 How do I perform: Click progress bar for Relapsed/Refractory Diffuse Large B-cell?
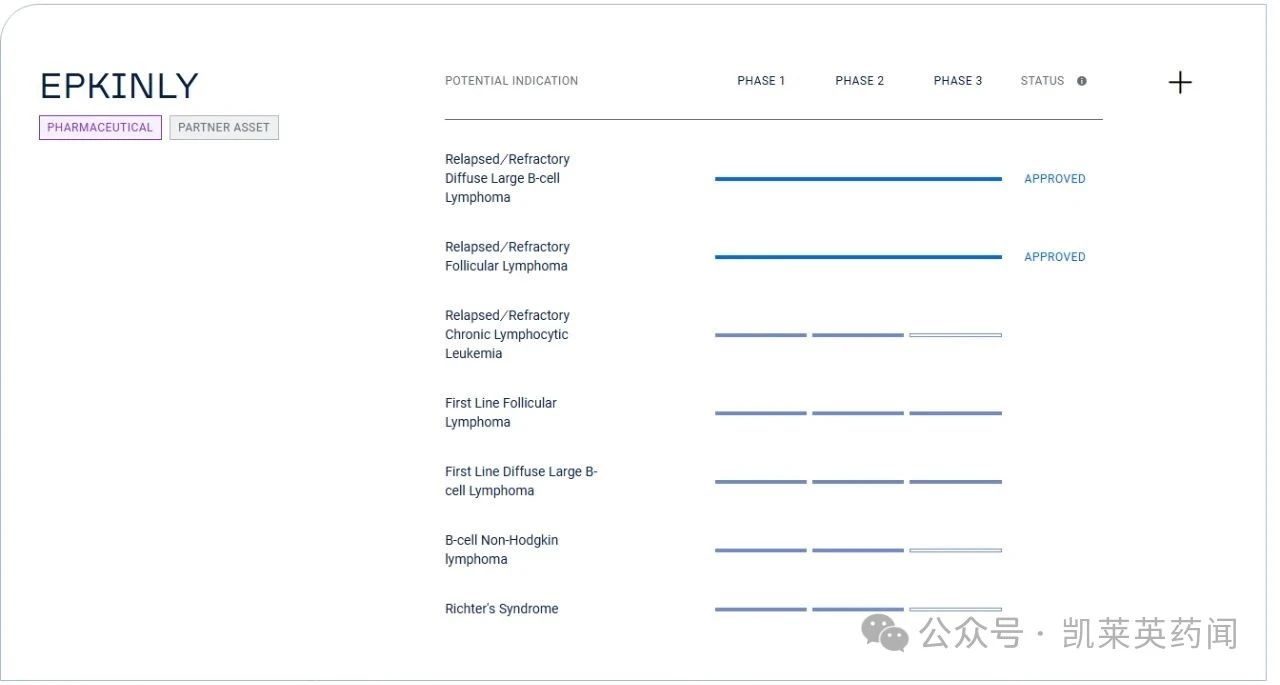tap(858, 179)
